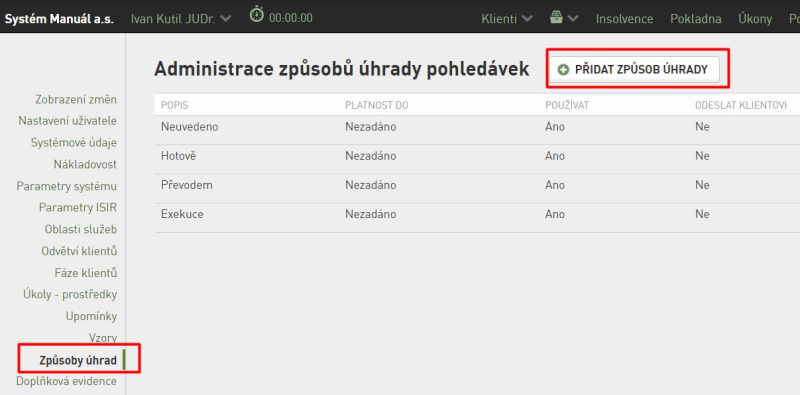Open Zobrazení změn in the sidebar

coord(76,100)
